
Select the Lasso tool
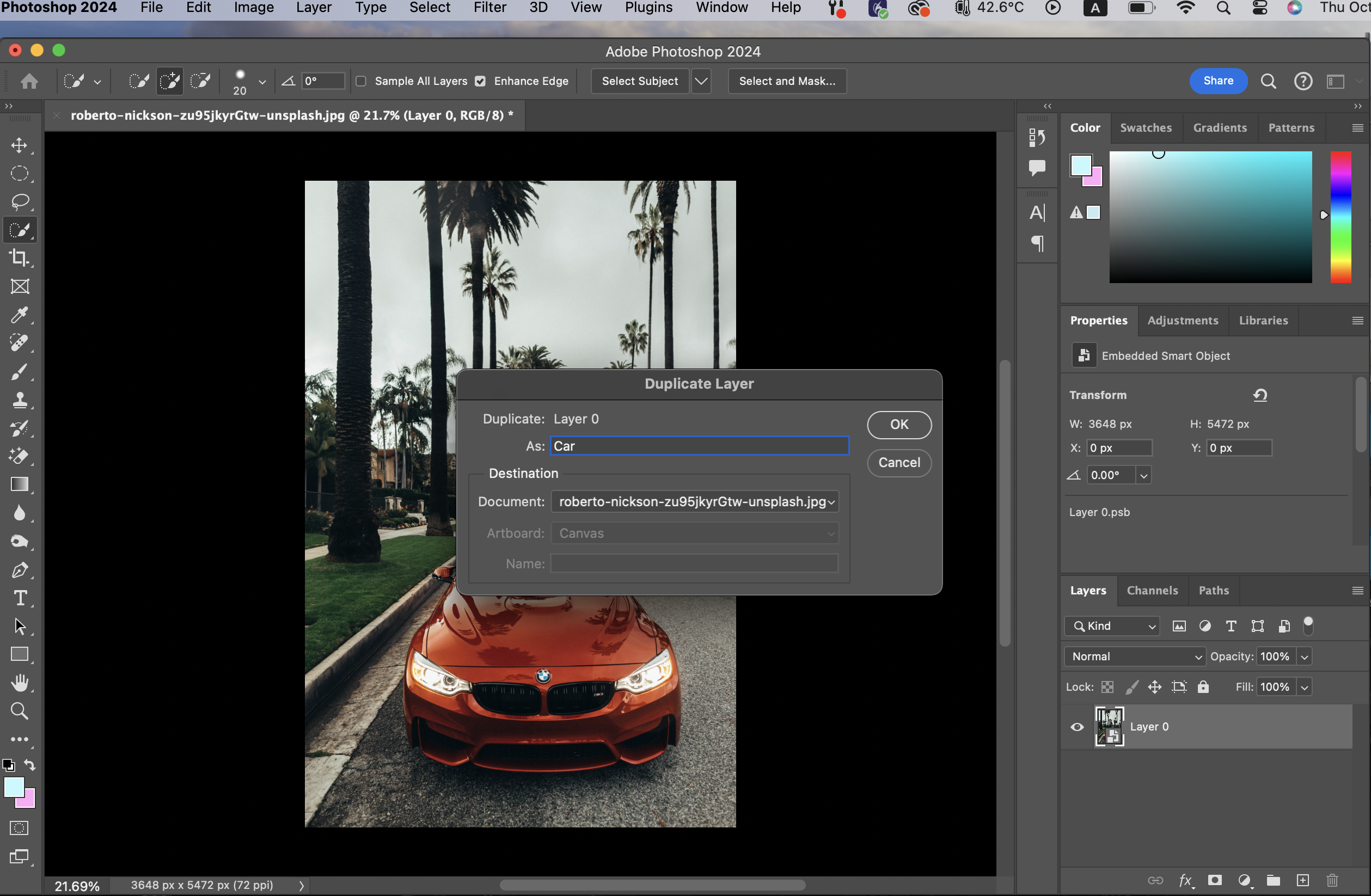[x=19, y=201]
